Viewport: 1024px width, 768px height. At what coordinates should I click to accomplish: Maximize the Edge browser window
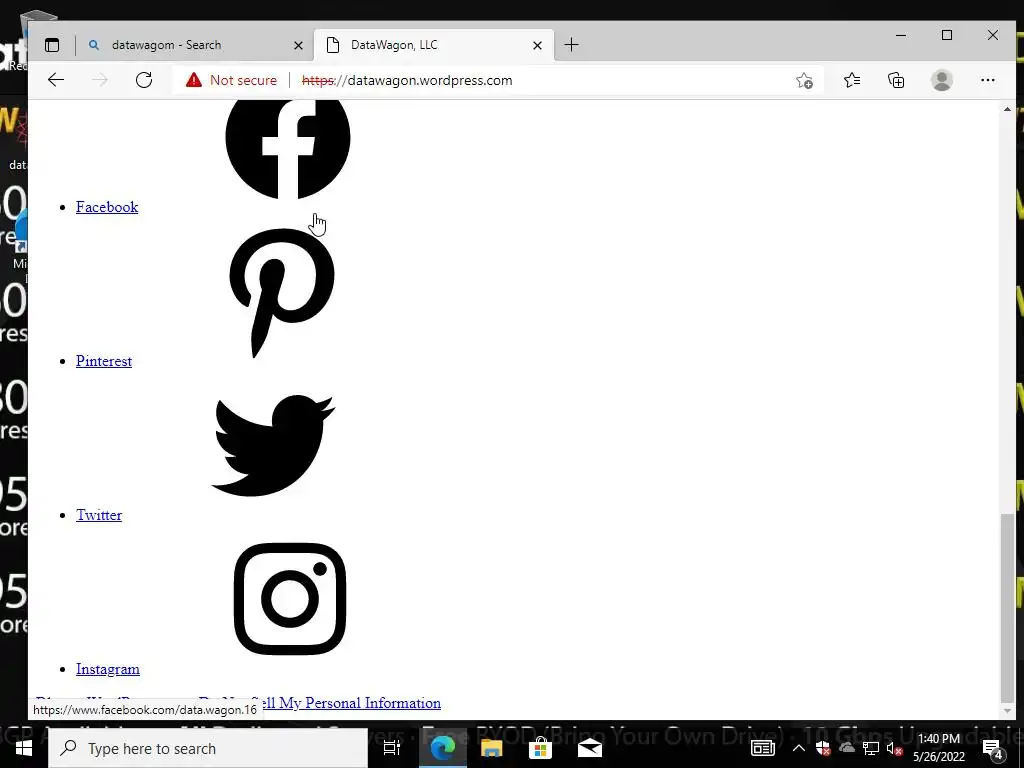947,35
